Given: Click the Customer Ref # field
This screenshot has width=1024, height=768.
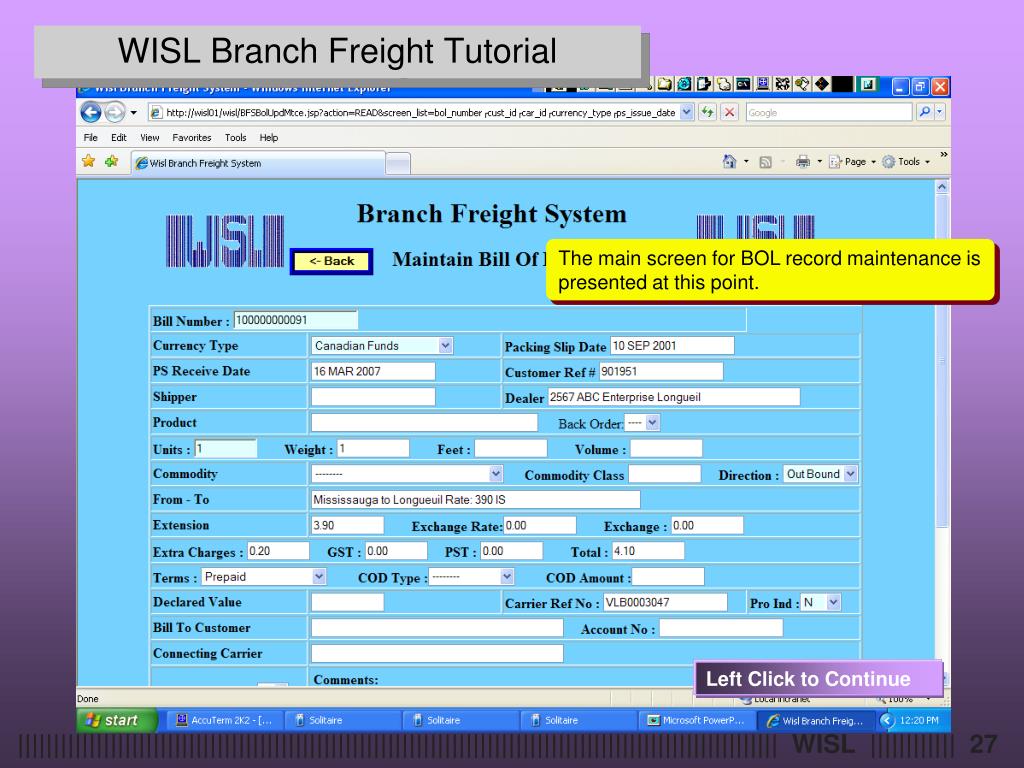Looking at the screenshot, I should coord(661,372).
